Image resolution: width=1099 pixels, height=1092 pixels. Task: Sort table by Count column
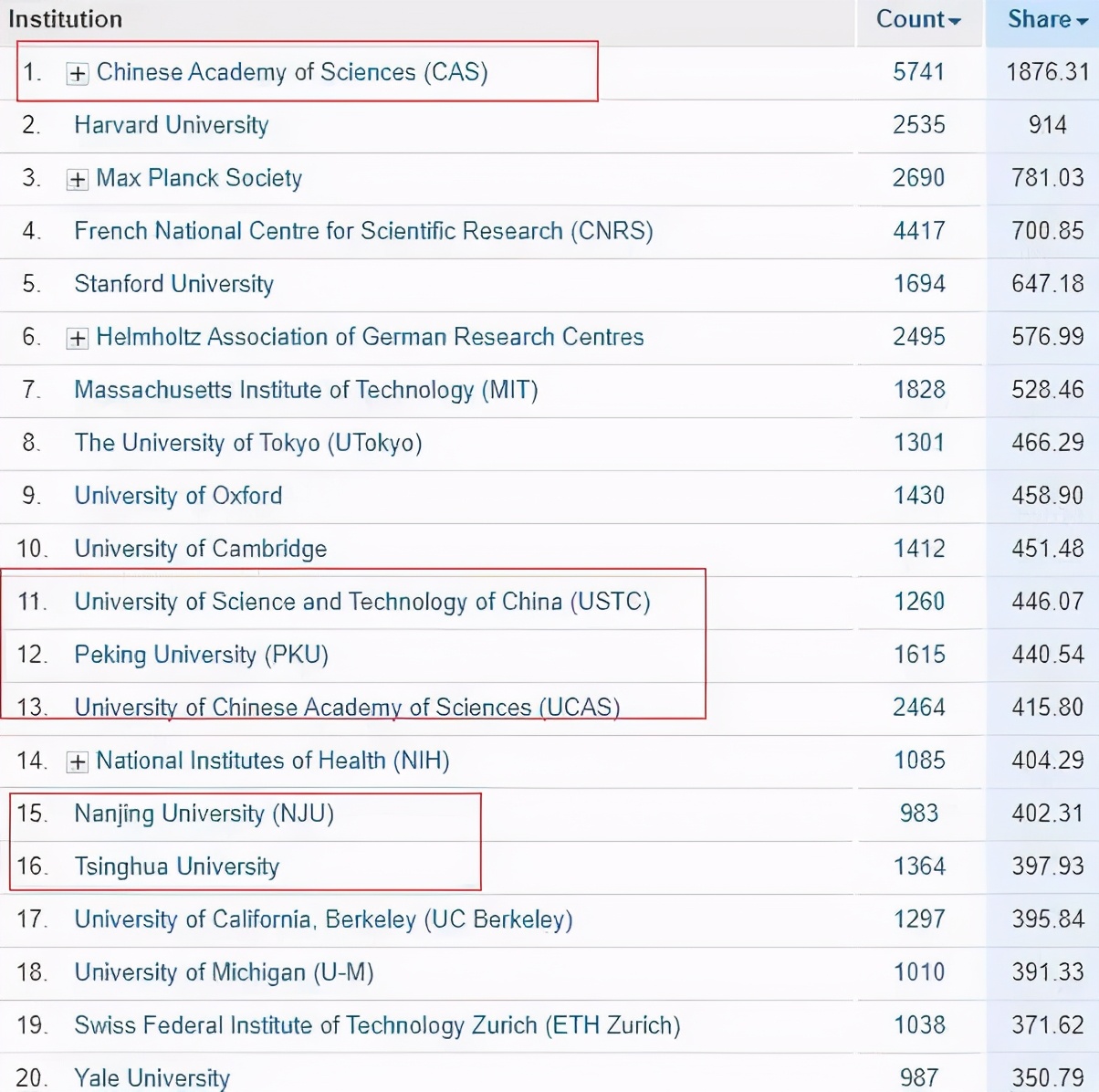[917, 19]
